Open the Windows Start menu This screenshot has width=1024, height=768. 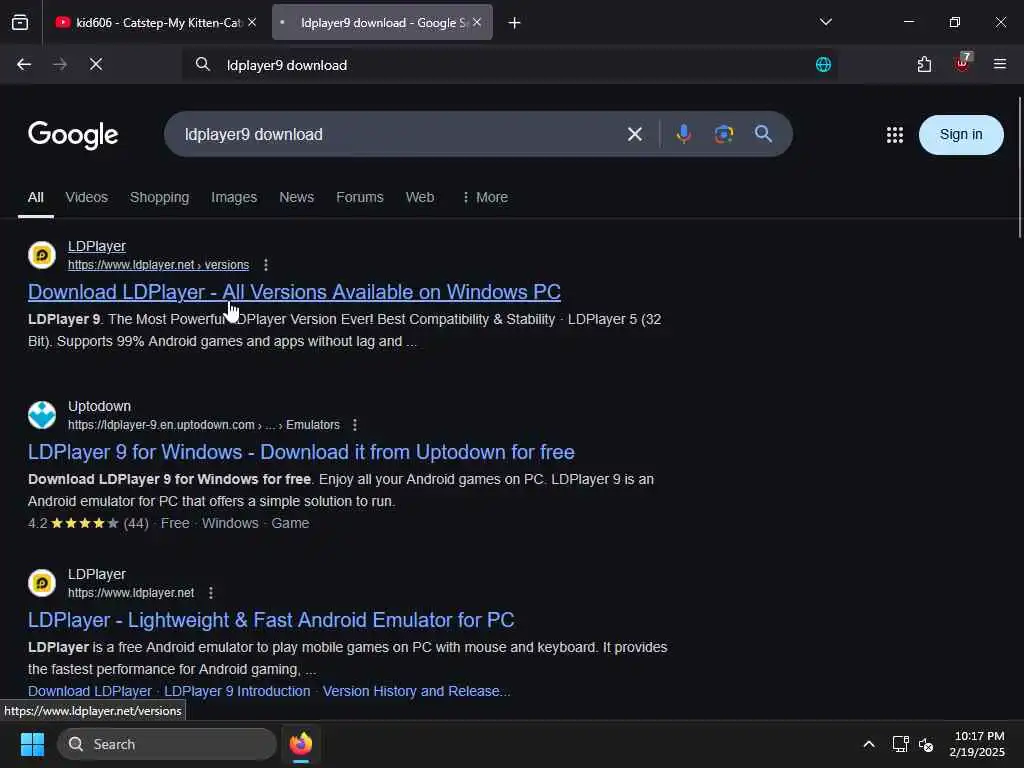coord(32,744)
